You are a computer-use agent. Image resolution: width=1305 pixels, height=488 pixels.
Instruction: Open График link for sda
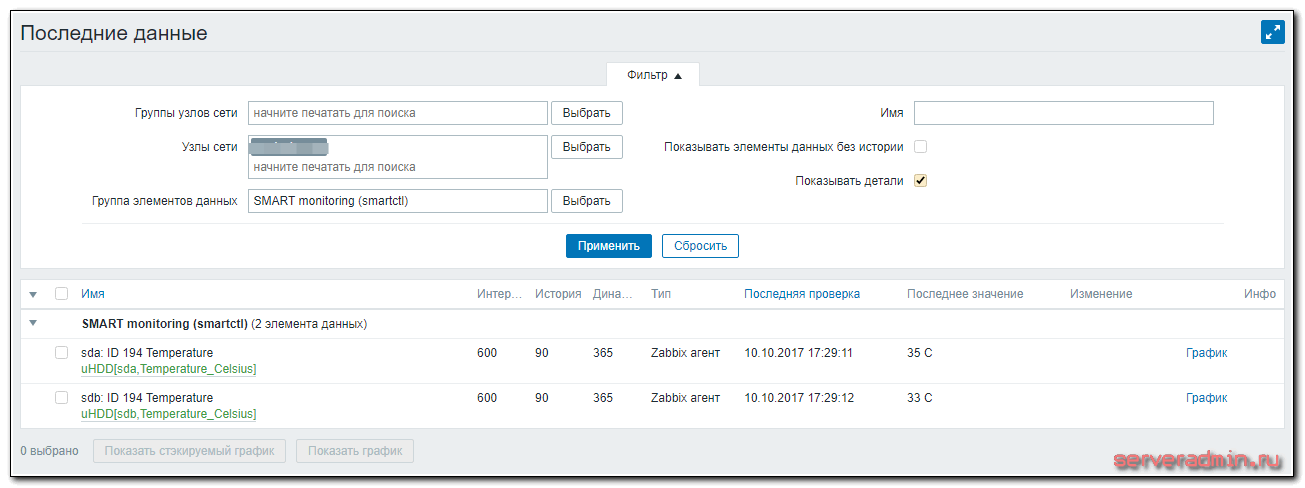1206,353
